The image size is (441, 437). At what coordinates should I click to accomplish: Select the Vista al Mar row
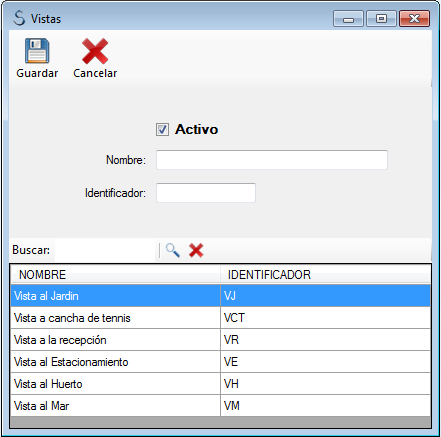(220, 406)
